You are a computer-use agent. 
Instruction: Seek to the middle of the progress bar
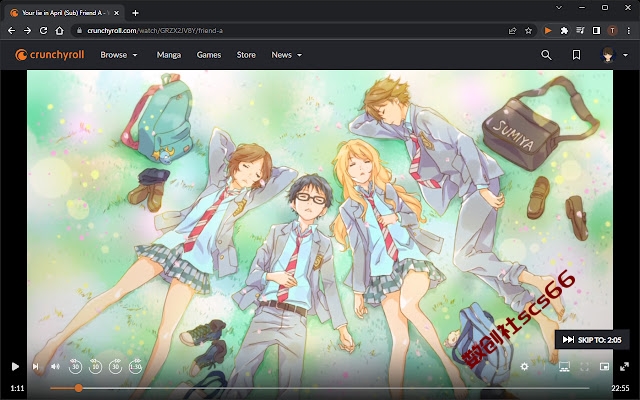[x=320, y=388]
